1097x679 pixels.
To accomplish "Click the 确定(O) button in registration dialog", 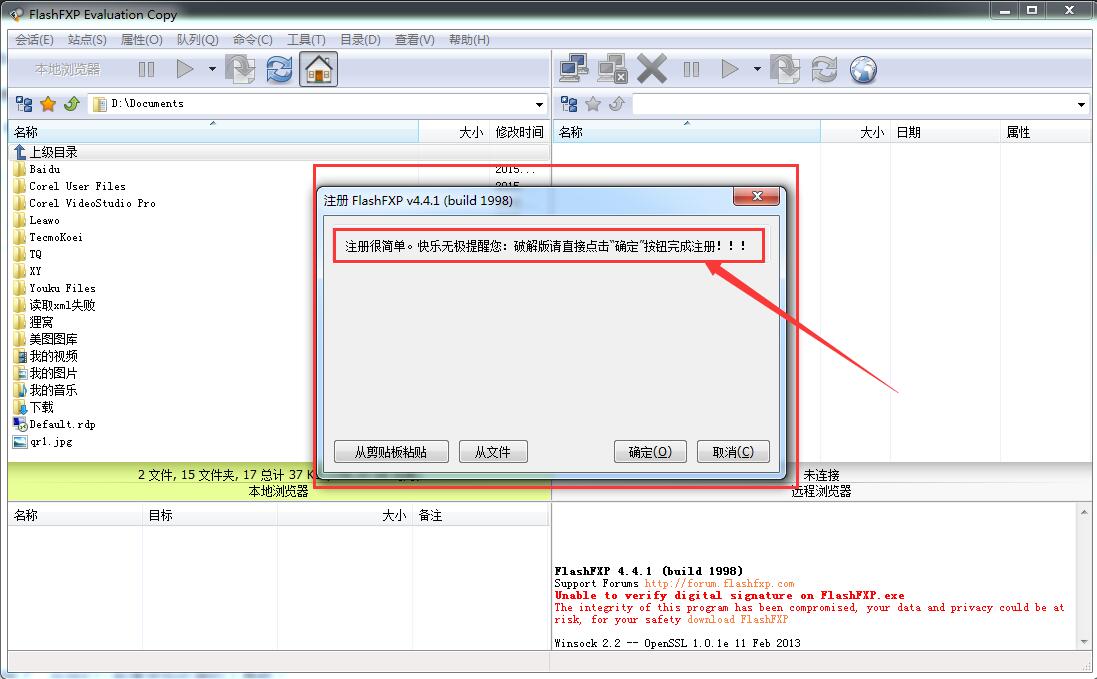I will point(650,451).
